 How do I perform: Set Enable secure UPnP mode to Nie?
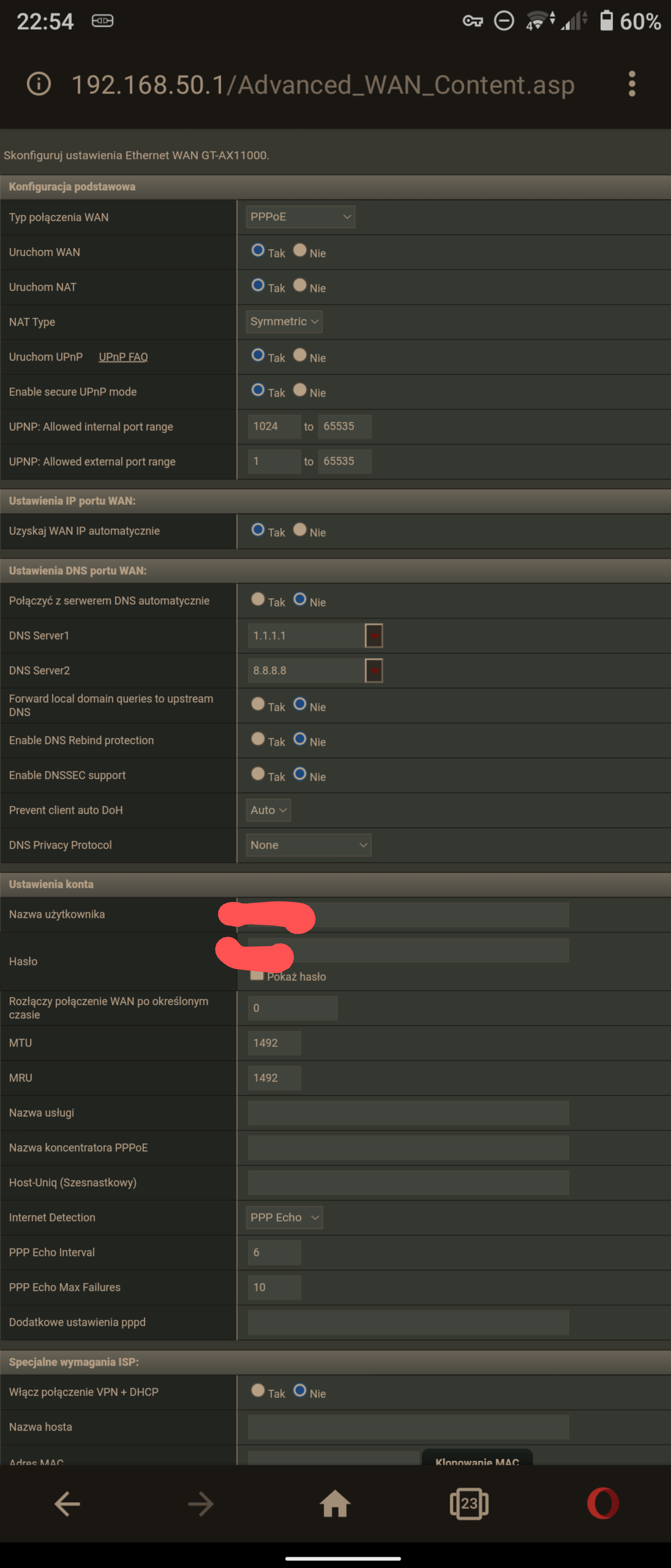tap(300, 390)
